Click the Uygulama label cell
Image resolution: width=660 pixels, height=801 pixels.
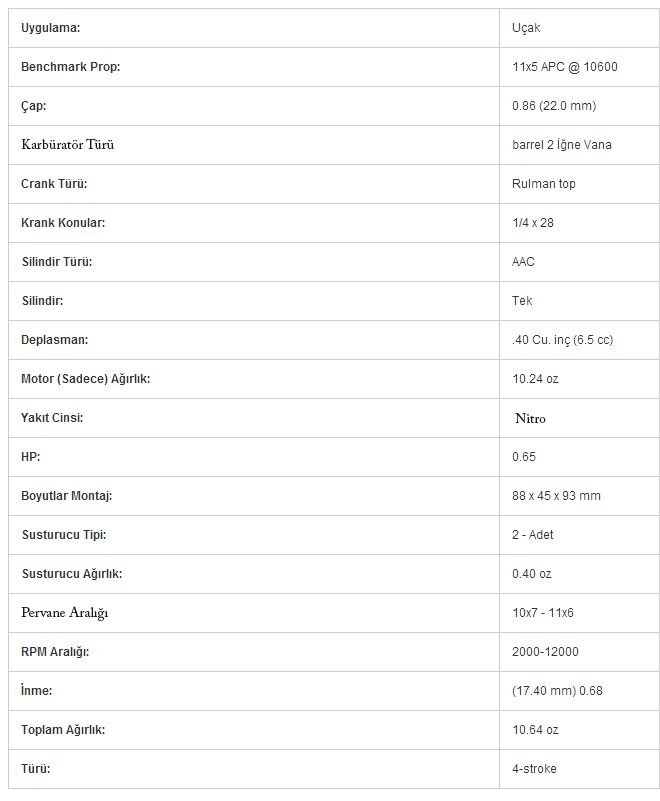[254, 28]
